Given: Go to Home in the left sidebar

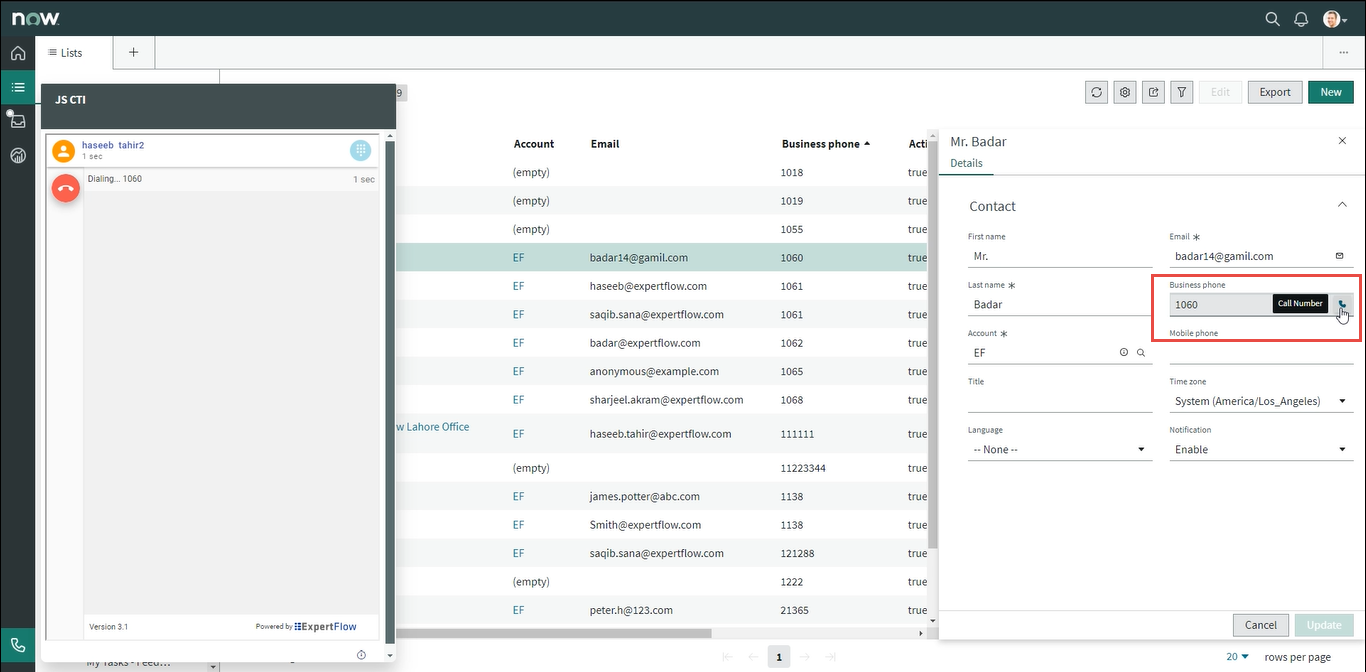Looking at the screenshot, I should coord(18,53).
